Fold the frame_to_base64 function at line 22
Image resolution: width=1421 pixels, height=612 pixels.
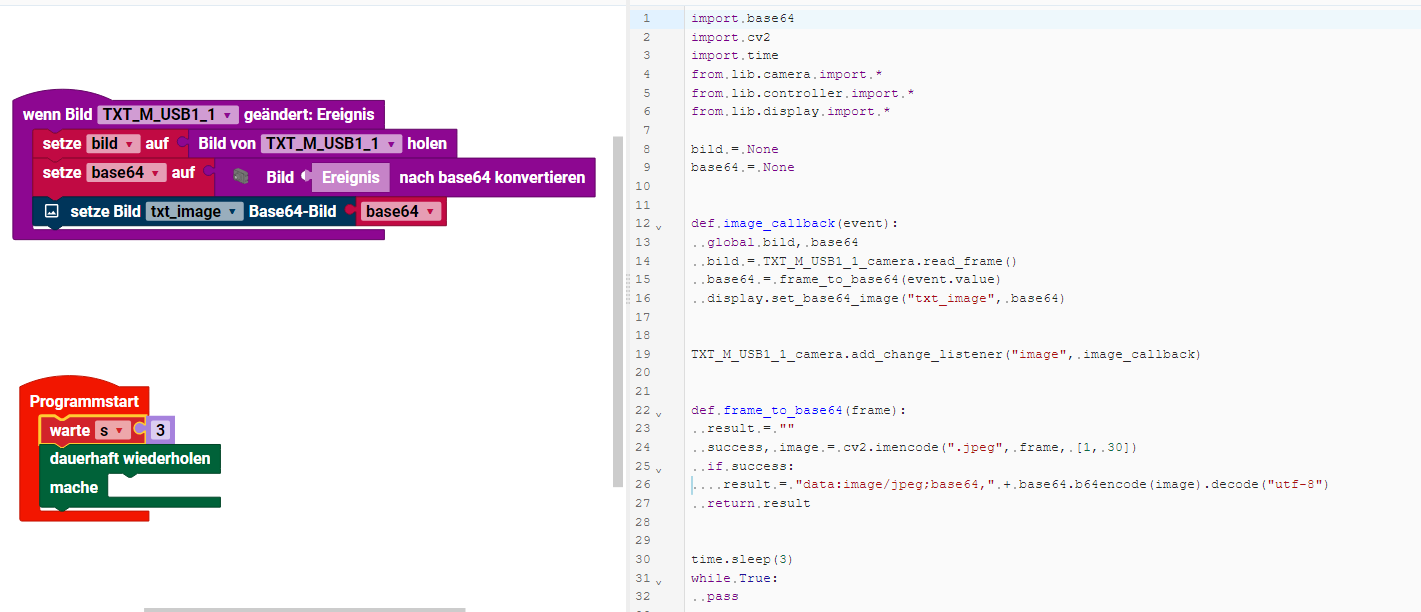click(658, 412)
